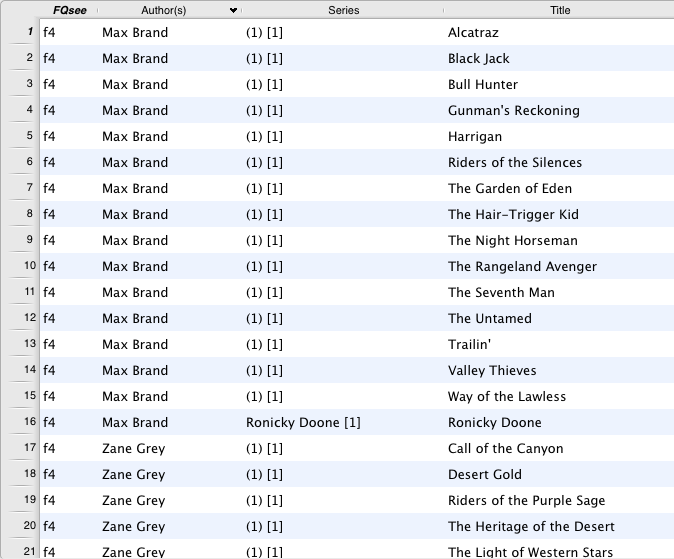Click the Gunman's Reckoning title

513,110
